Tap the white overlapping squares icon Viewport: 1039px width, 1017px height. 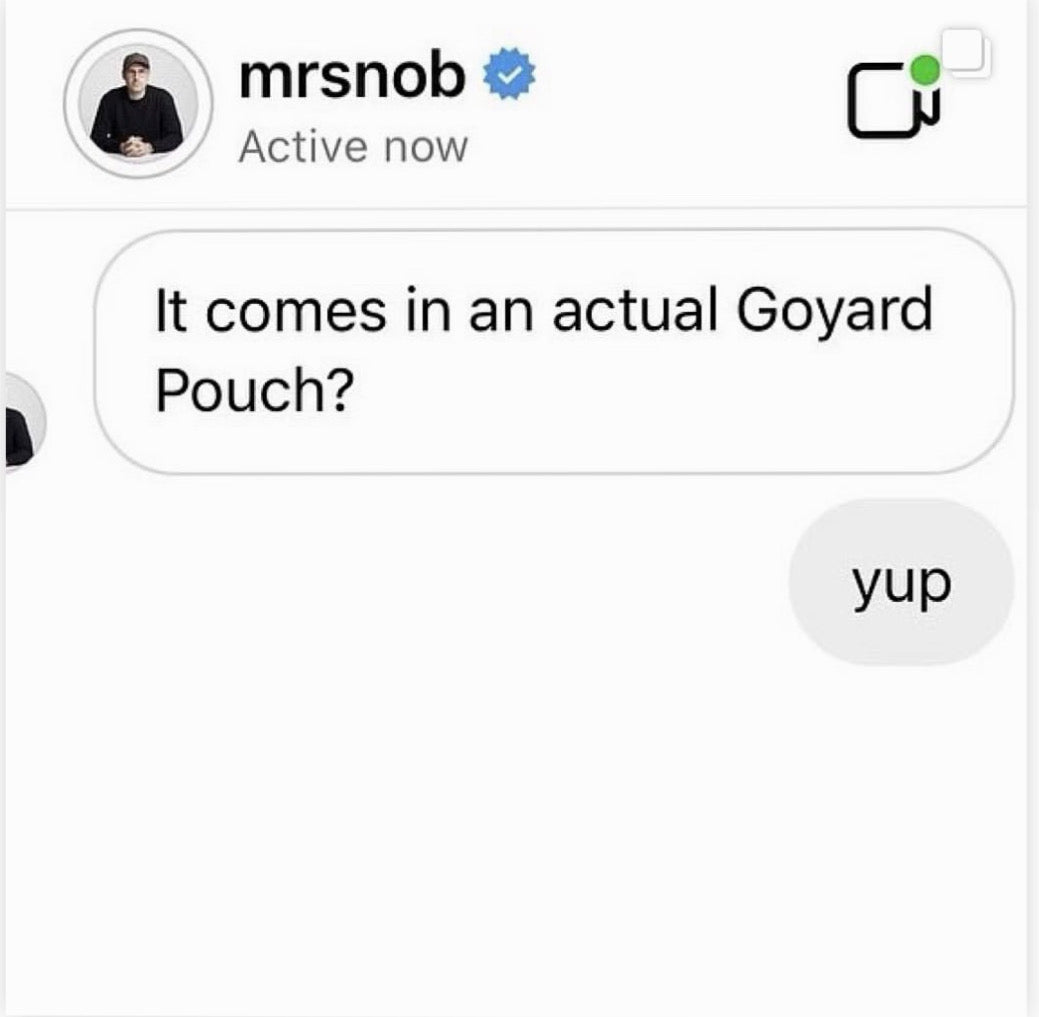coord(967,52)
